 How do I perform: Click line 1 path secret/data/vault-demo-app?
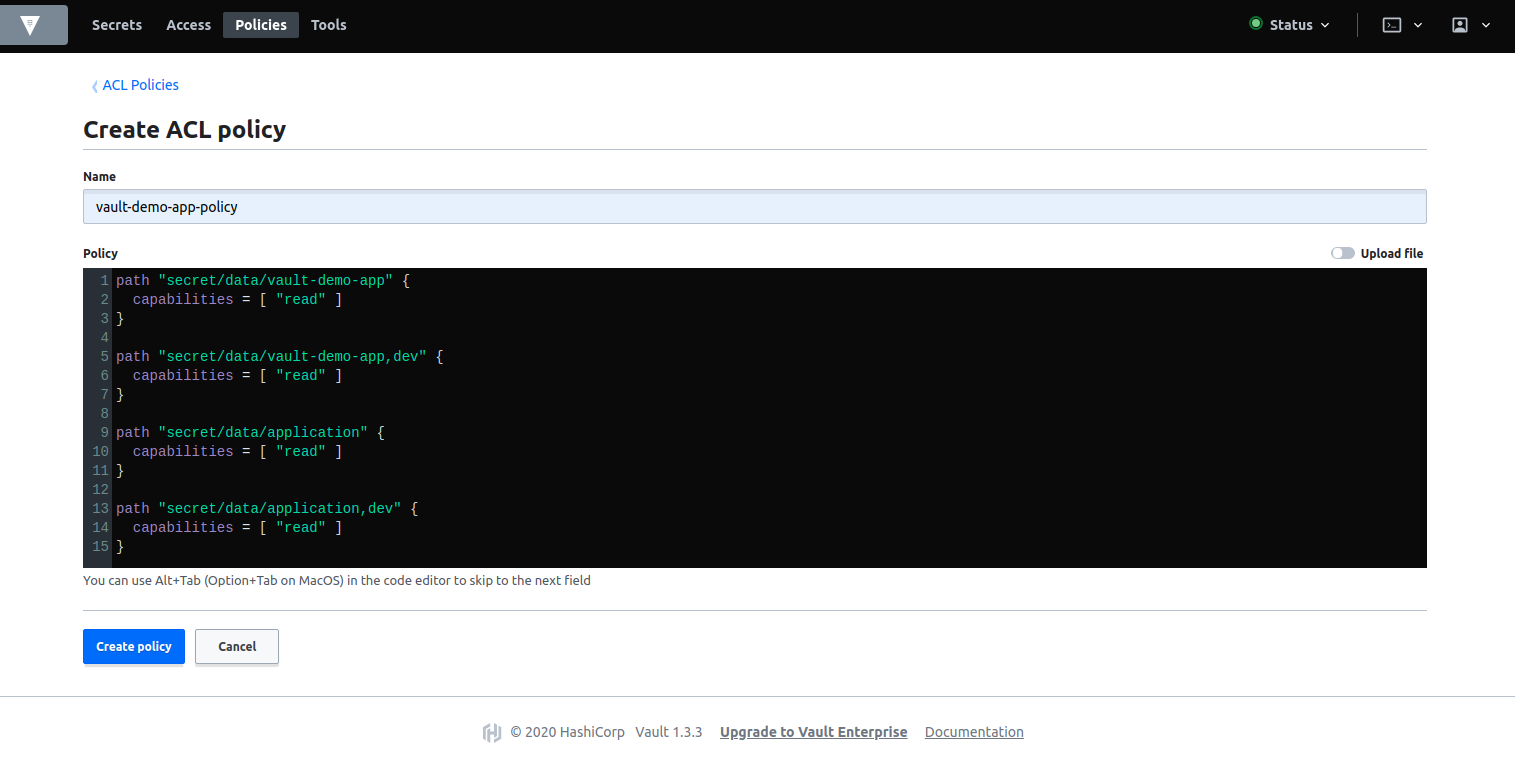pos(263,281)
